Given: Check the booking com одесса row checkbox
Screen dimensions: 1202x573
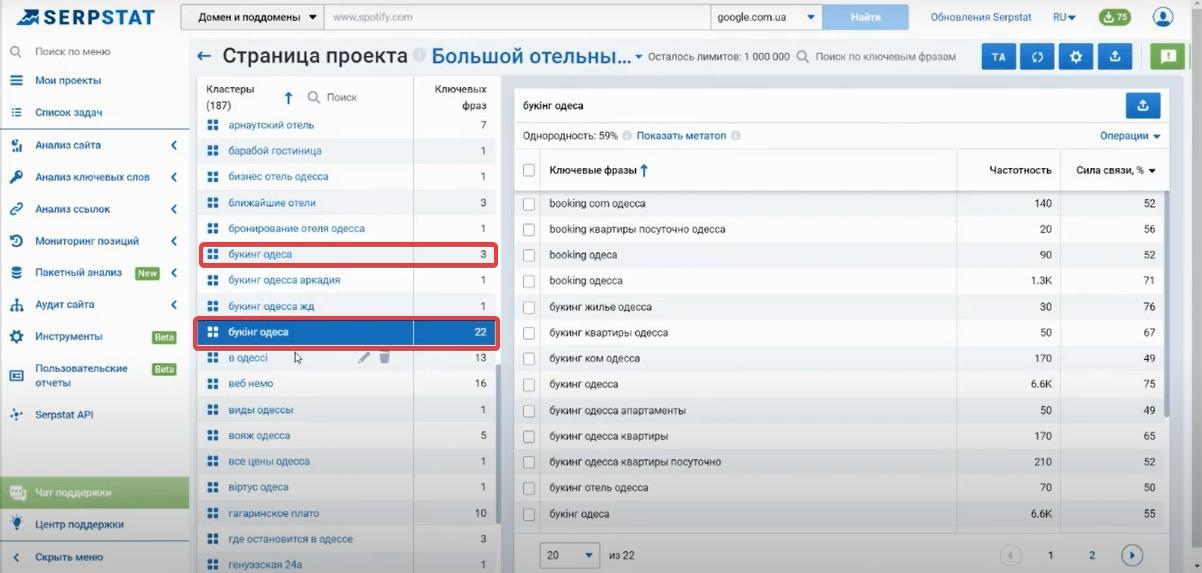Looking at the screenshot, I should pyautogui.click(x=529, y=203).
